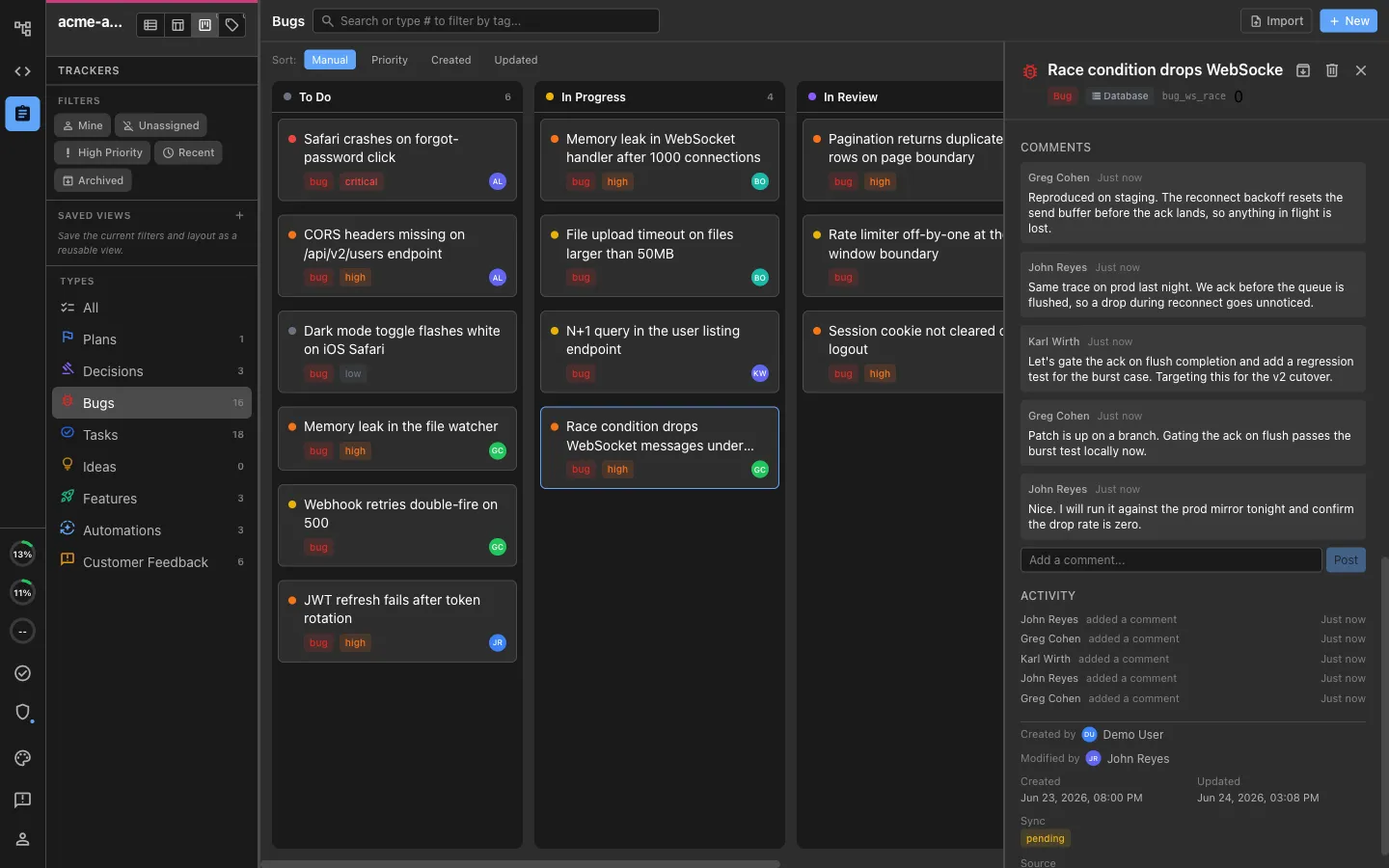Click the detail panel vertical scrollbar
The width and height of the screenshot is (1389, 868).
[1383, 704]
